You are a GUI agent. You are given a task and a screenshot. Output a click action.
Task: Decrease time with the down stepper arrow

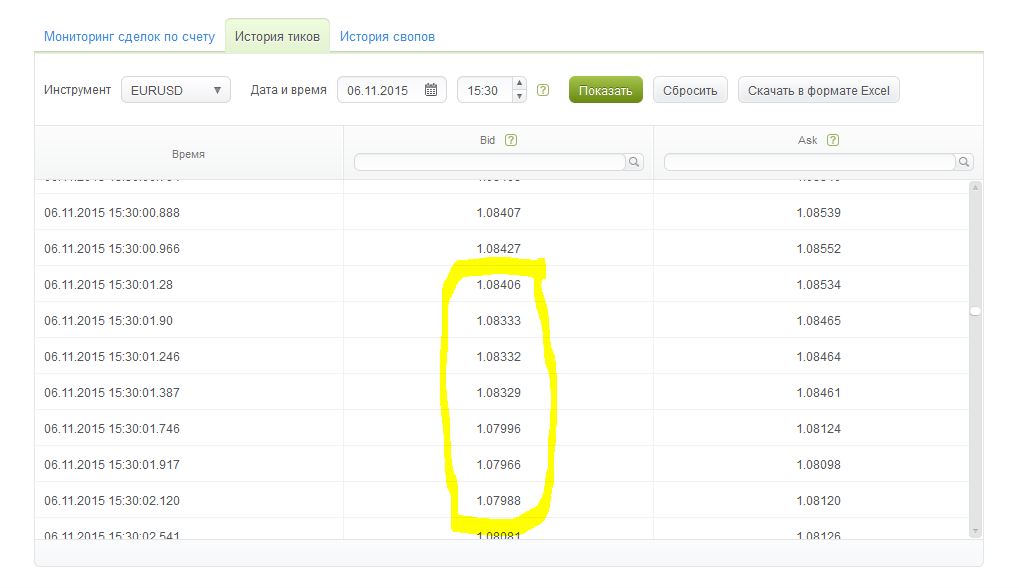pyautogui.click(x=519, y=97)
